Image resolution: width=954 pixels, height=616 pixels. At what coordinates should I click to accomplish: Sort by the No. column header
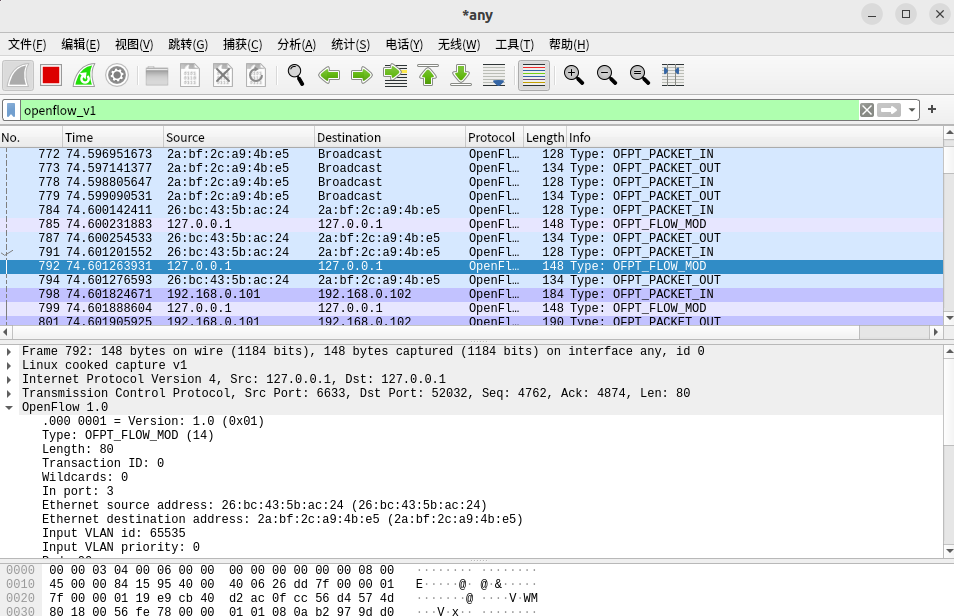pyautogui.click(x=31, y=138)
